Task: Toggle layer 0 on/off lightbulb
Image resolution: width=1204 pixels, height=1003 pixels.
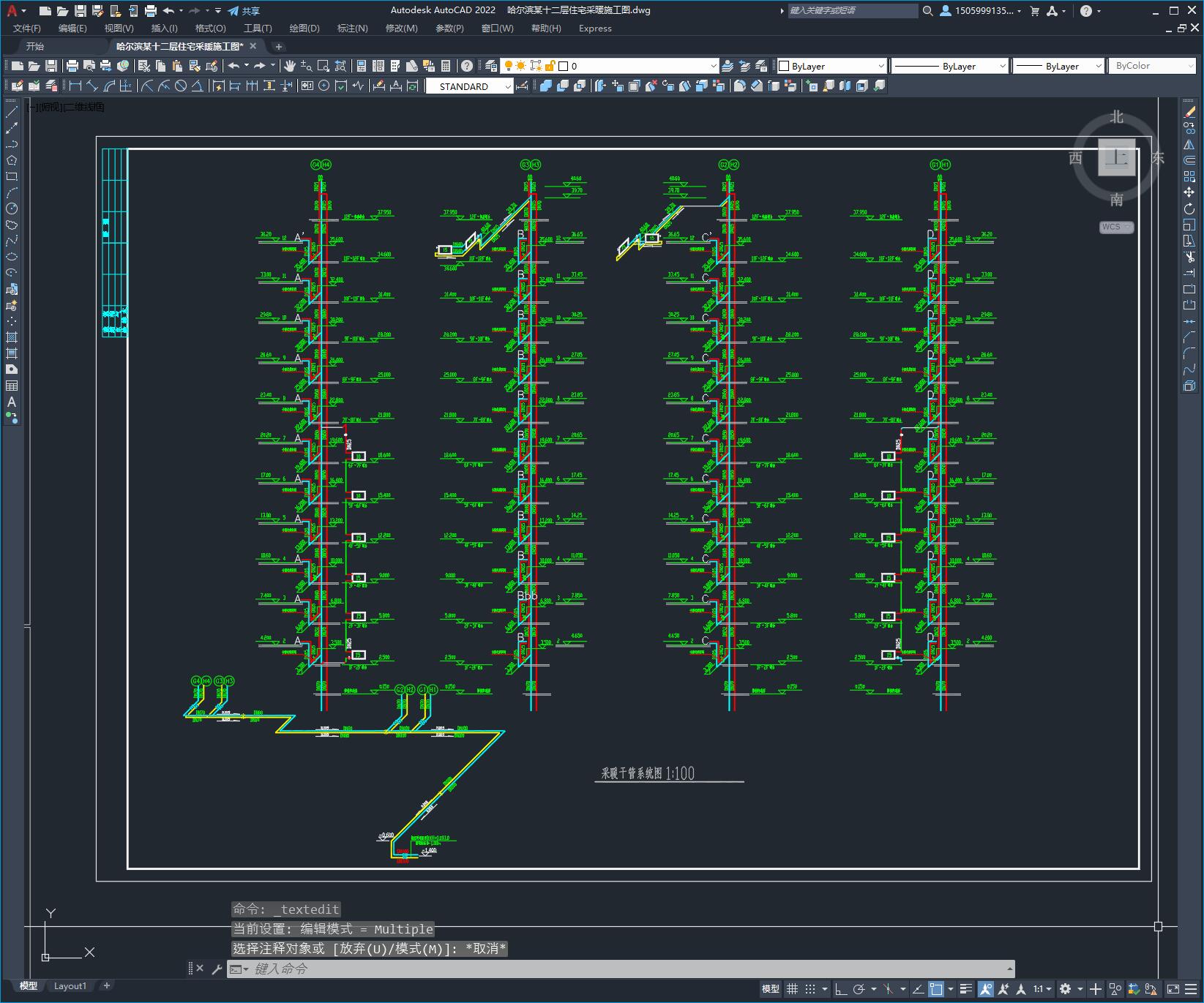Action: tap(509, 66)
